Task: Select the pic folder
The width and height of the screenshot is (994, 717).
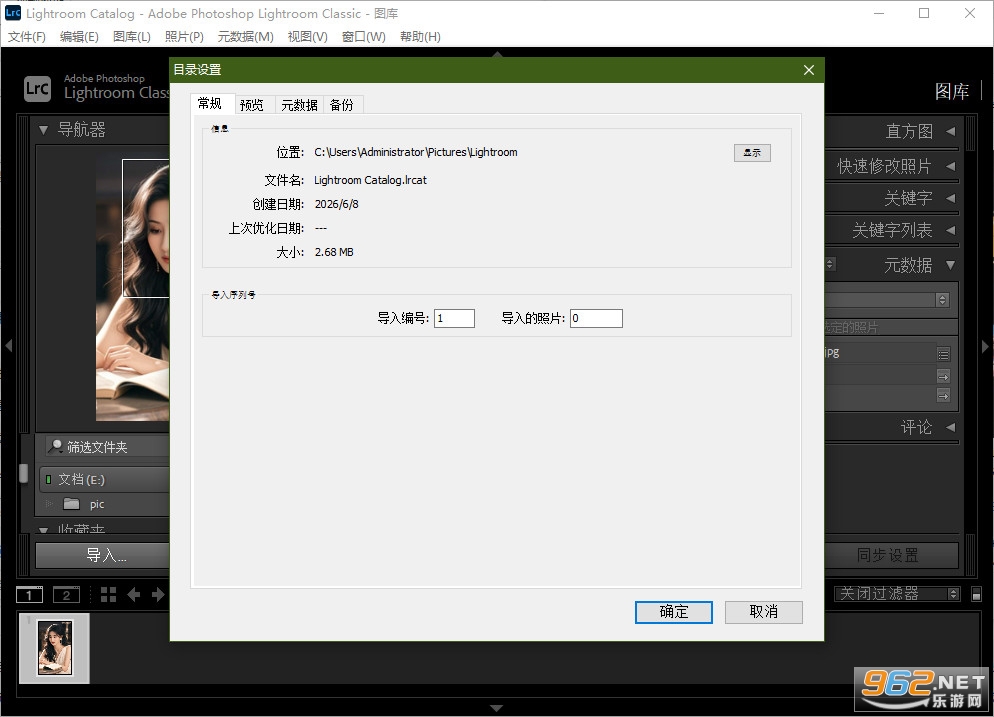Action: [96, 505]
